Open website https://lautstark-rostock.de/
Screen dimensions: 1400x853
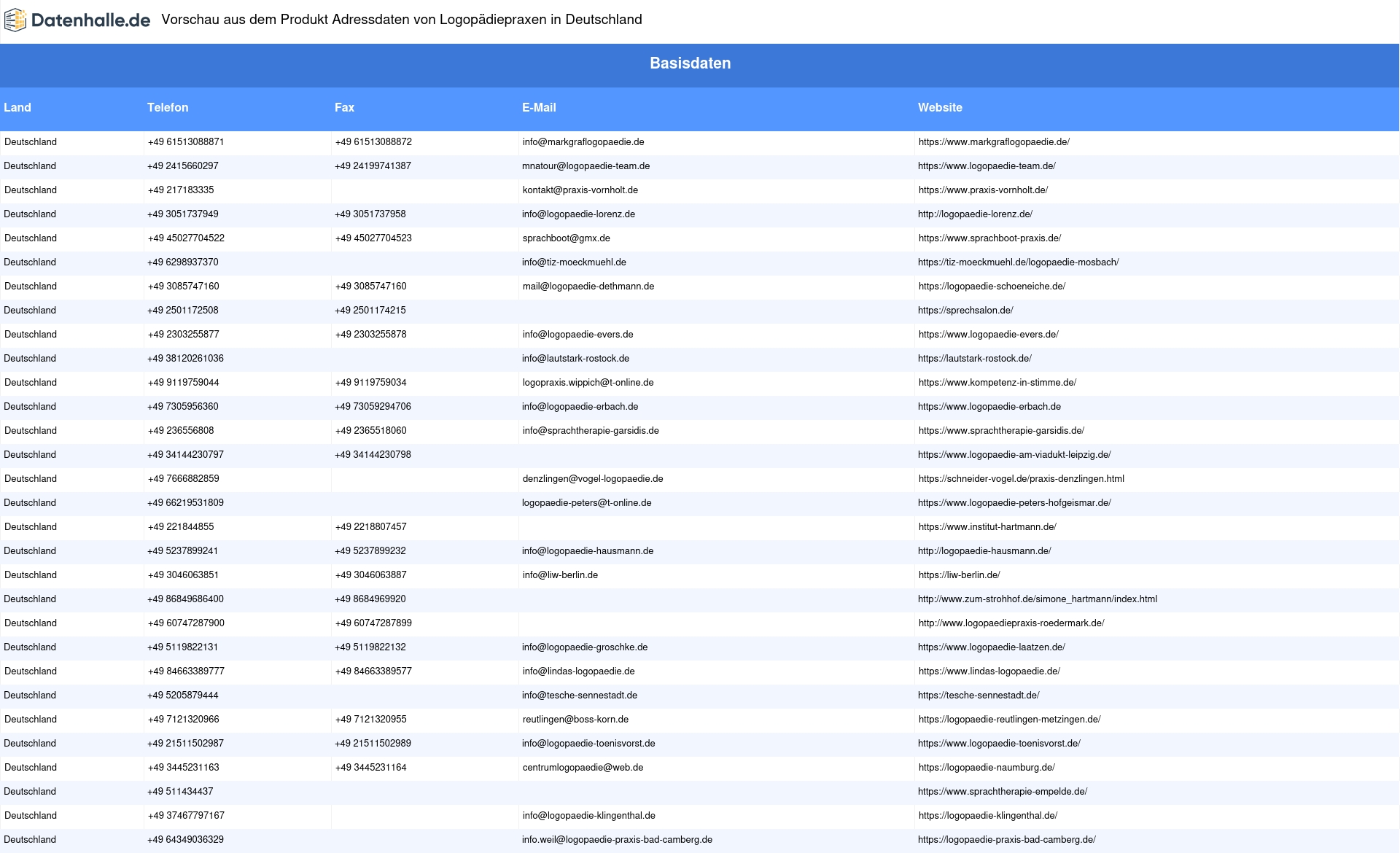click(x=975, y=359)
